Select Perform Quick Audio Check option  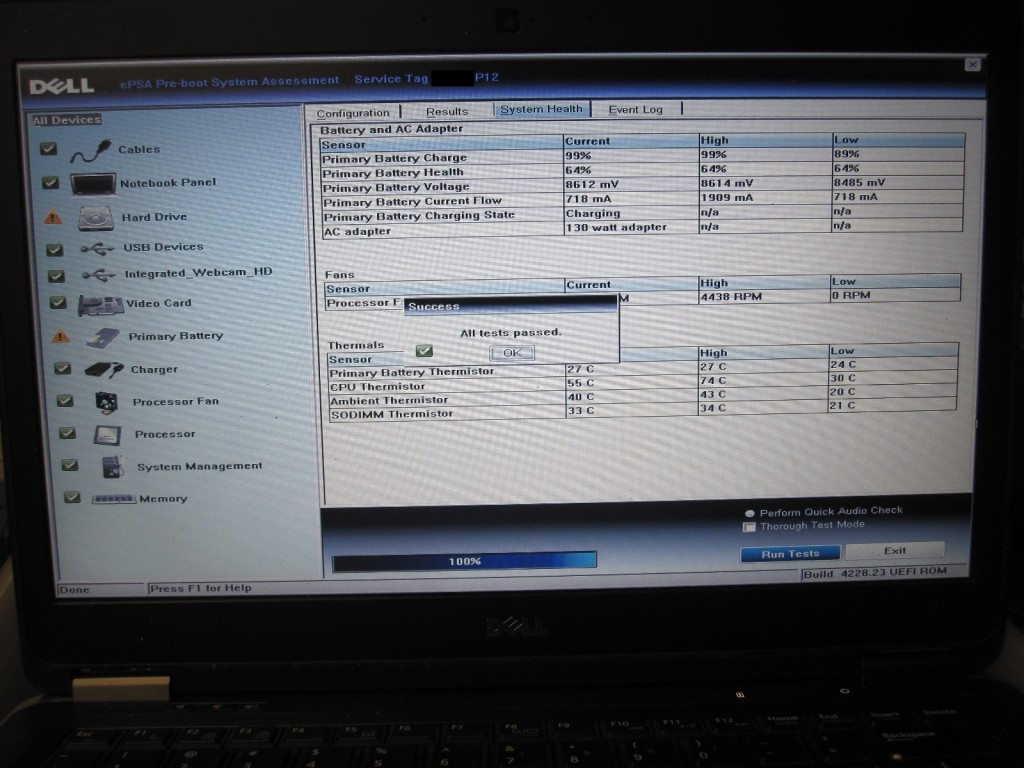pyautogui.click(x=750, y=513)
